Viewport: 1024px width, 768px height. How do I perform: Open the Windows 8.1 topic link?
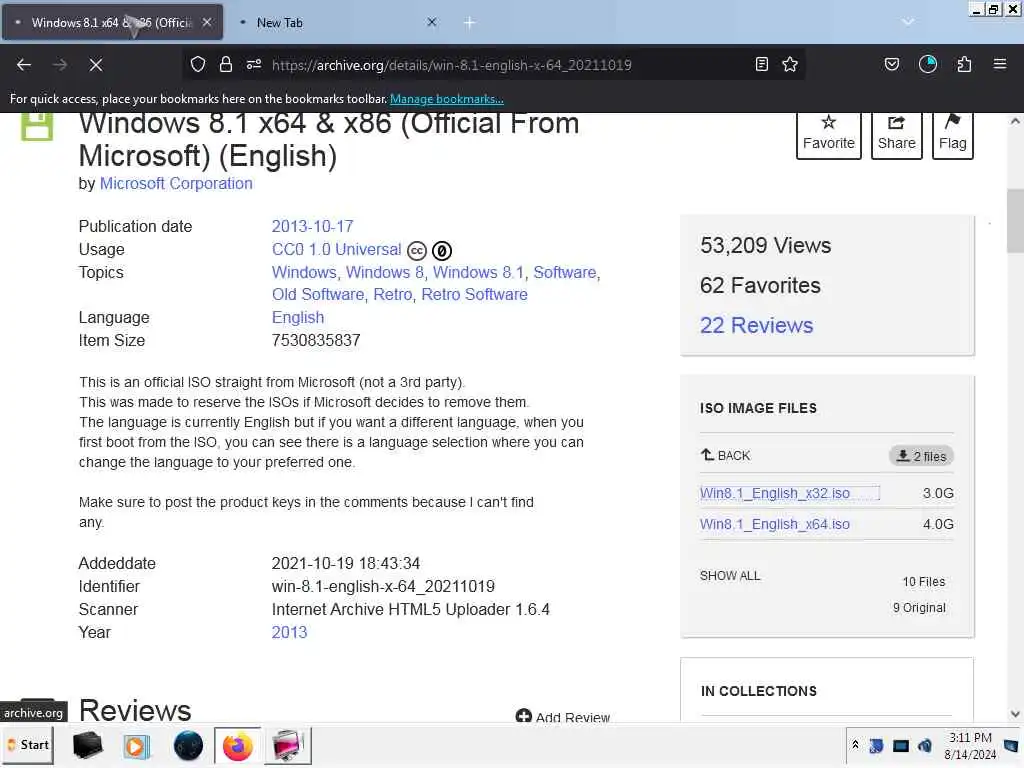coord(478,272)
